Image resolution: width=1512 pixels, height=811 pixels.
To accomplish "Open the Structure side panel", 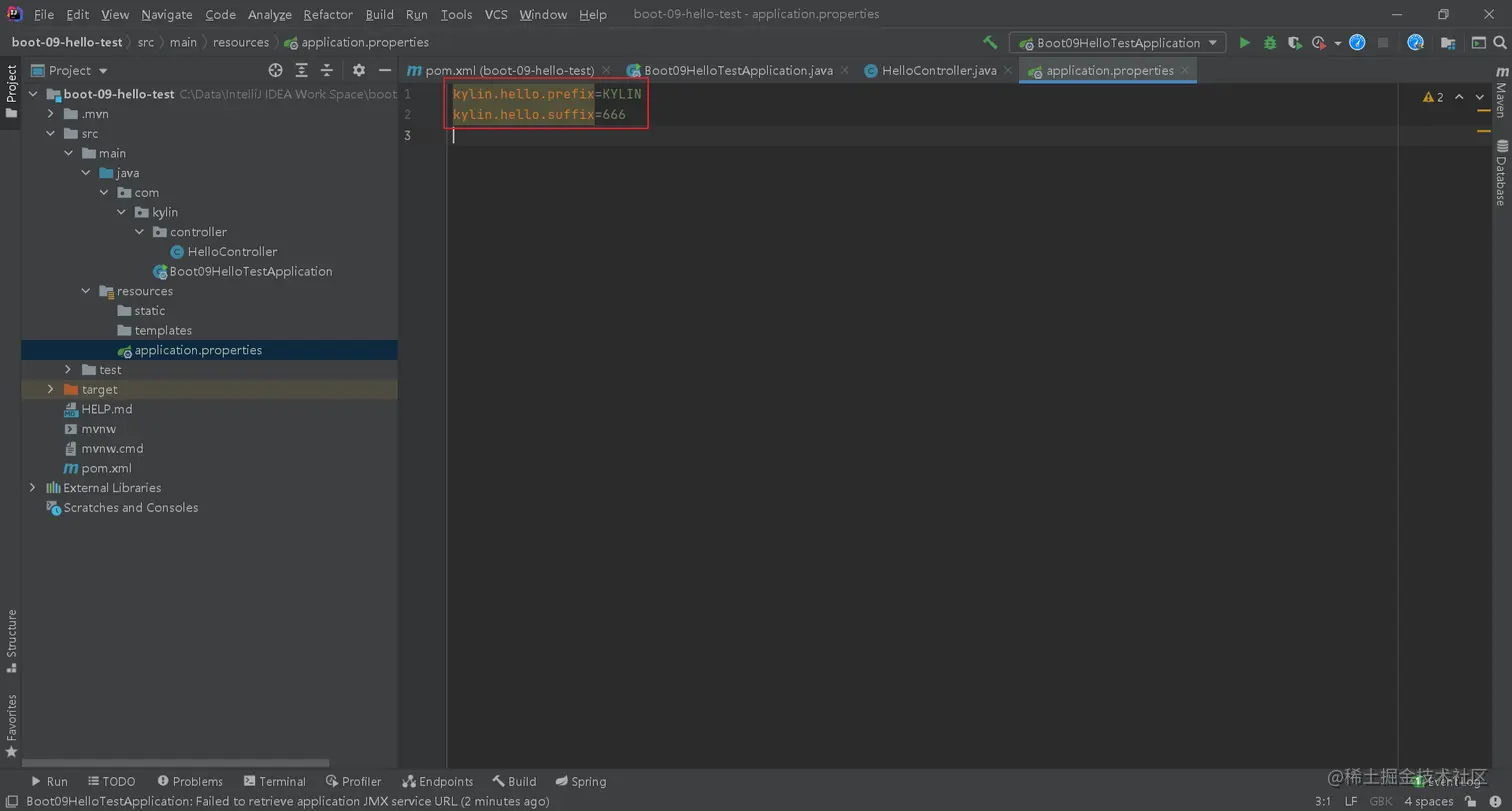I will point(12,642).
